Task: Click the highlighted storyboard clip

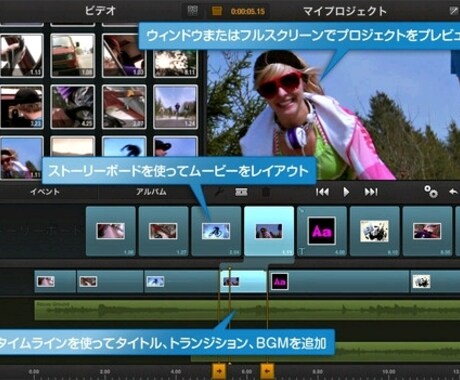Action: (269, 231)
